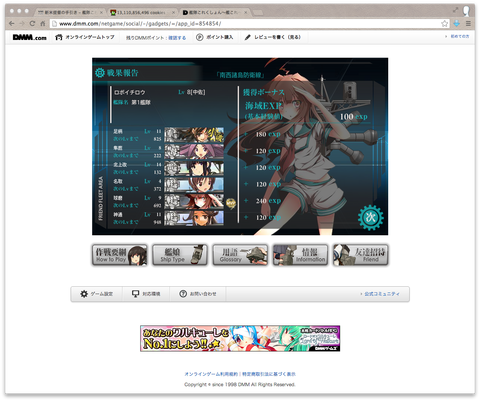
Task: Click the circled P point purchase icon
Action: pos(199,37)
